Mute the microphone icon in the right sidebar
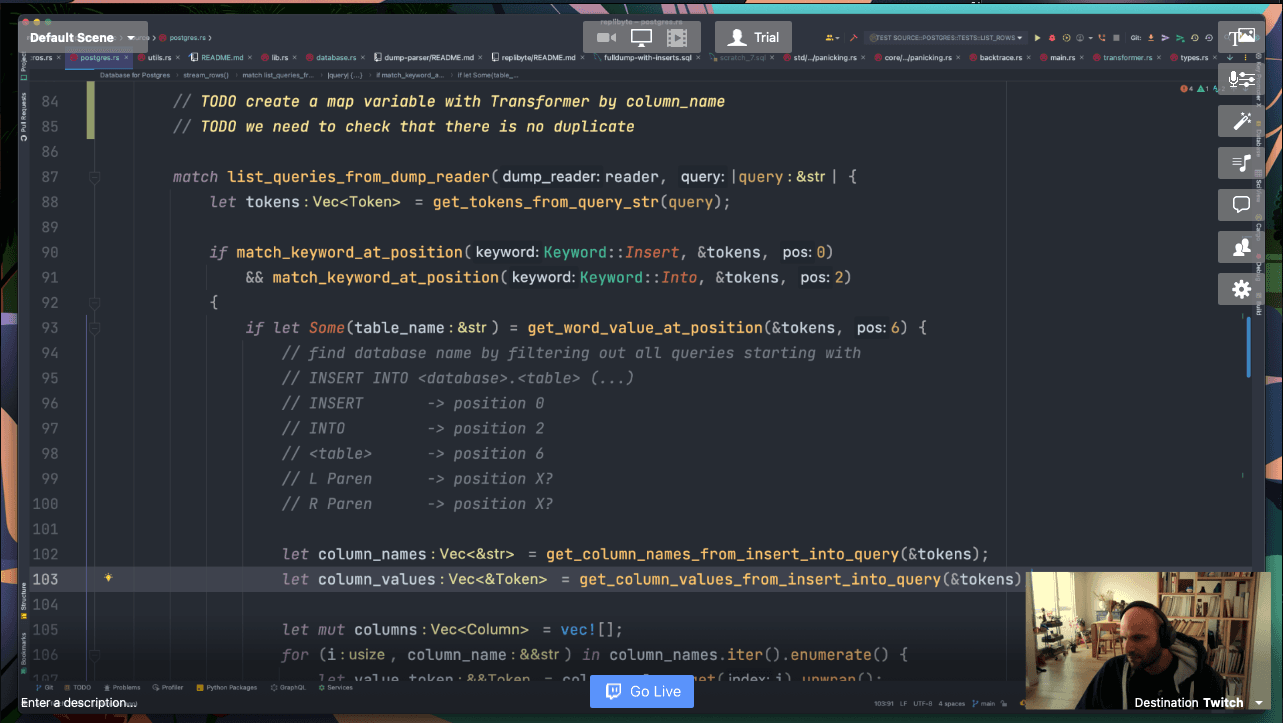Viewport: 1283px width, 723px height. point(1236,80)
